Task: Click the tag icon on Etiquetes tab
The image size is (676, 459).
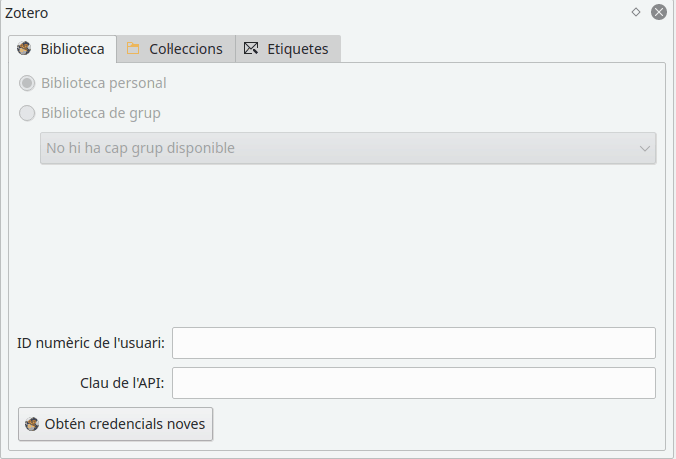Action: [251, 48]
